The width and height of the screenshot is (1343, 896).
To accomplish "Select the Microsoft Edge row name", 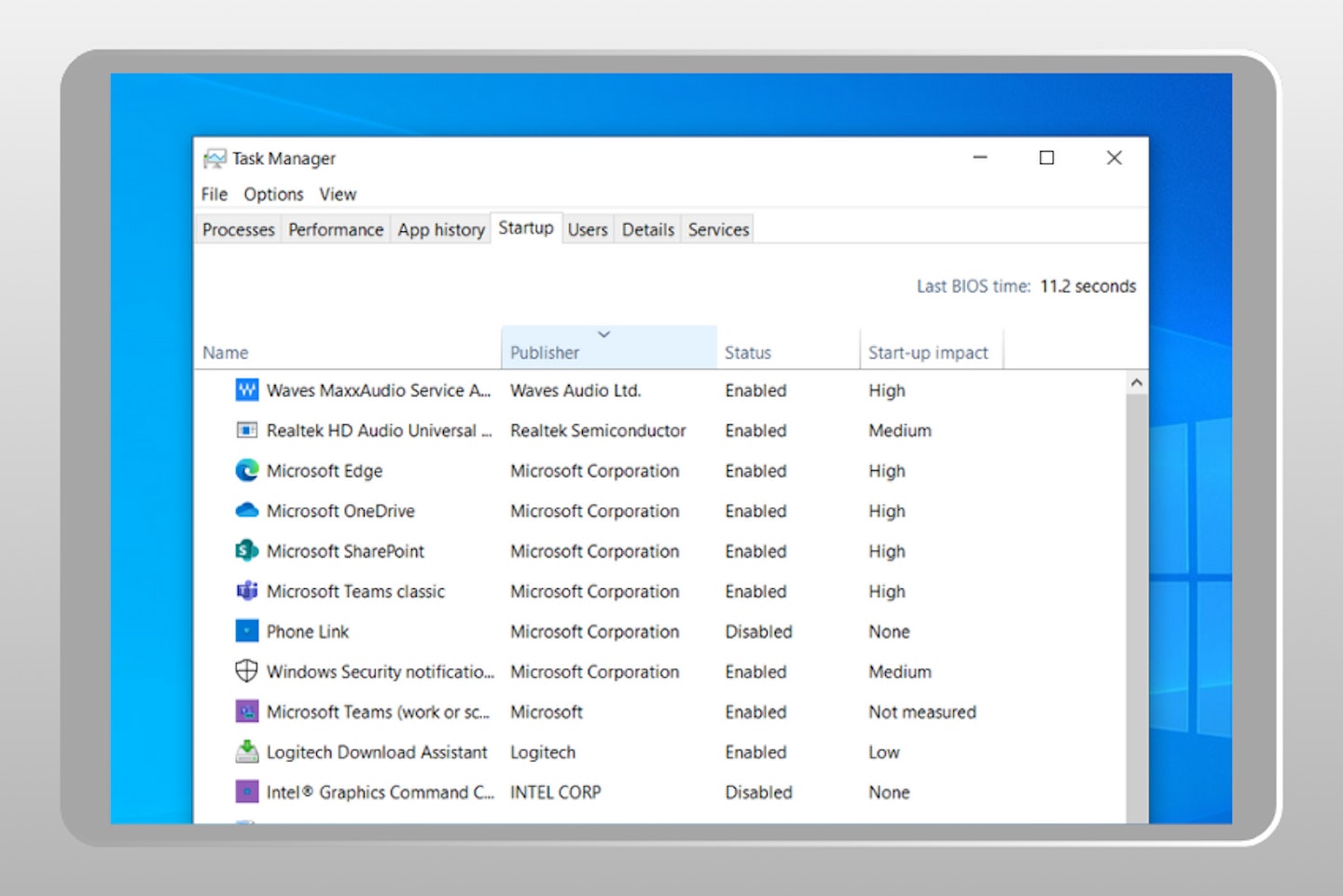I will [325, 470].
